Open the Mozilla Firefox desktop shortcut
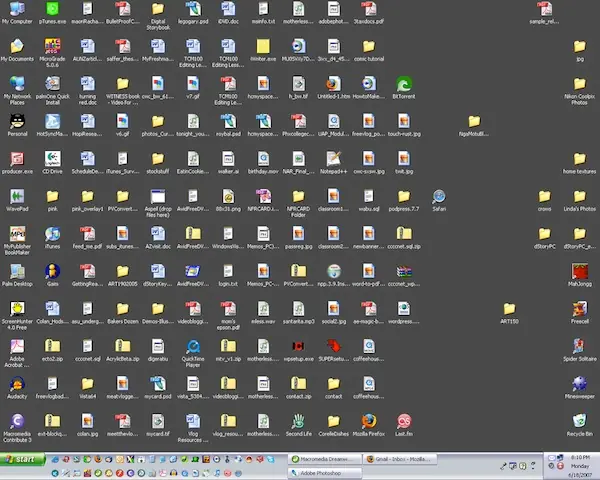Viewport: 600px width, 480px height. point(369,420)
